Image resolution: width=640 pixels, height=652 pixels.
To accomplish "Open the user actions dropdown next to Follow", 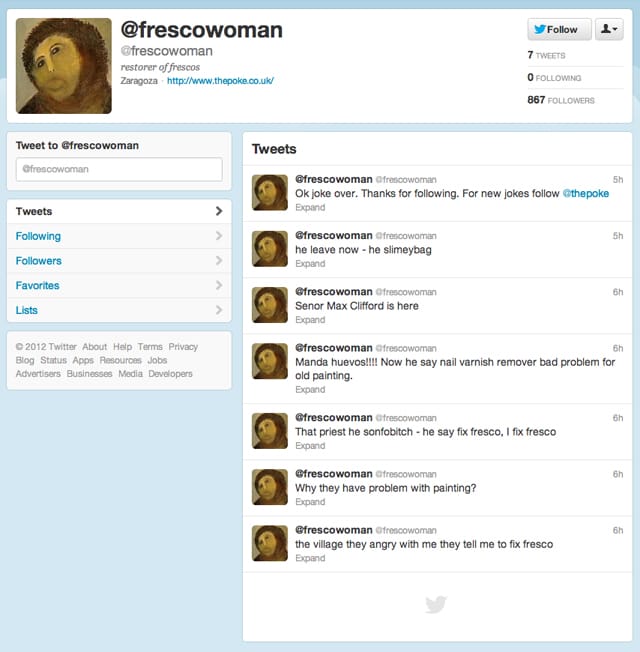I will 609,29.
